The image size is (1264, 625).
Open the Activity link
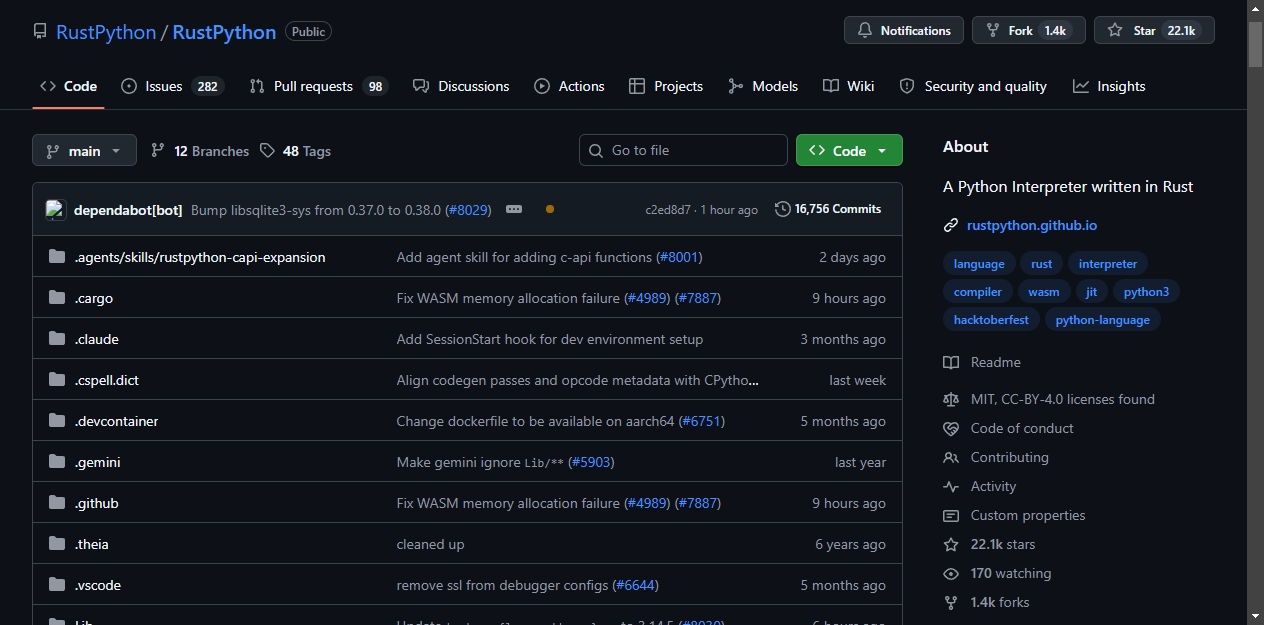tap(980, 486)
